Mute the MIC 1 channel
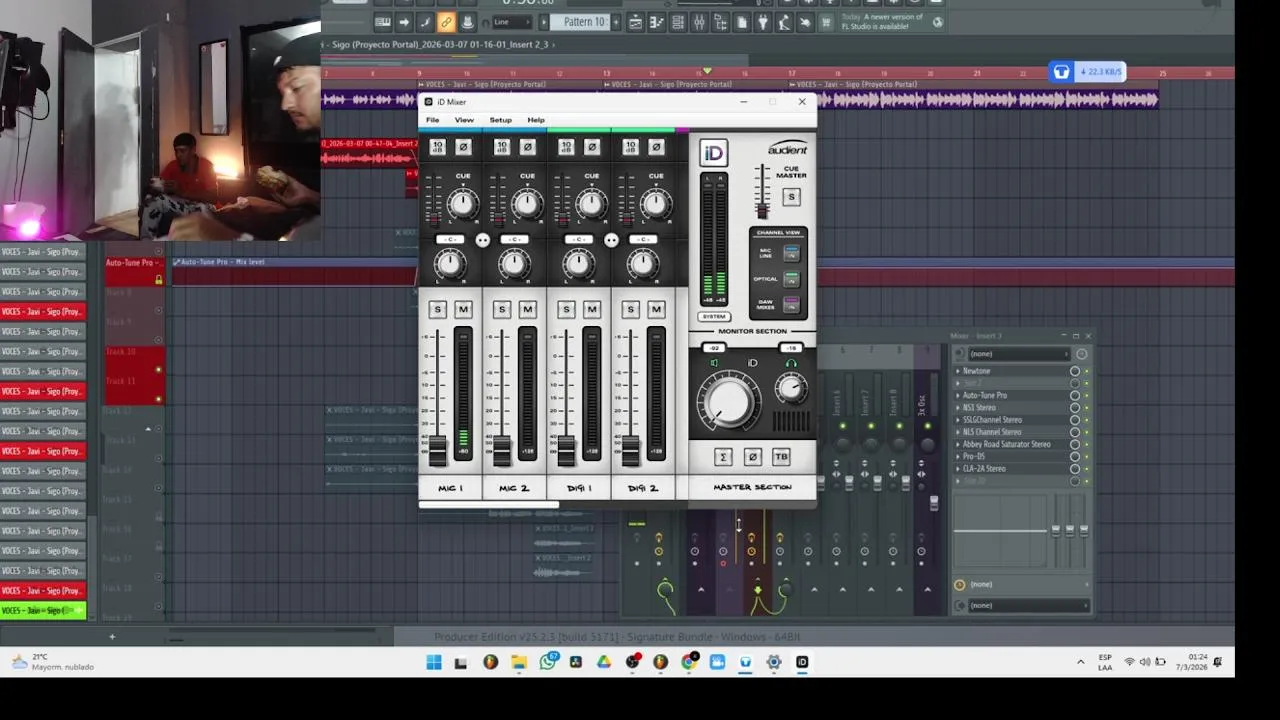1280x720 pixels. pos(463,310)
